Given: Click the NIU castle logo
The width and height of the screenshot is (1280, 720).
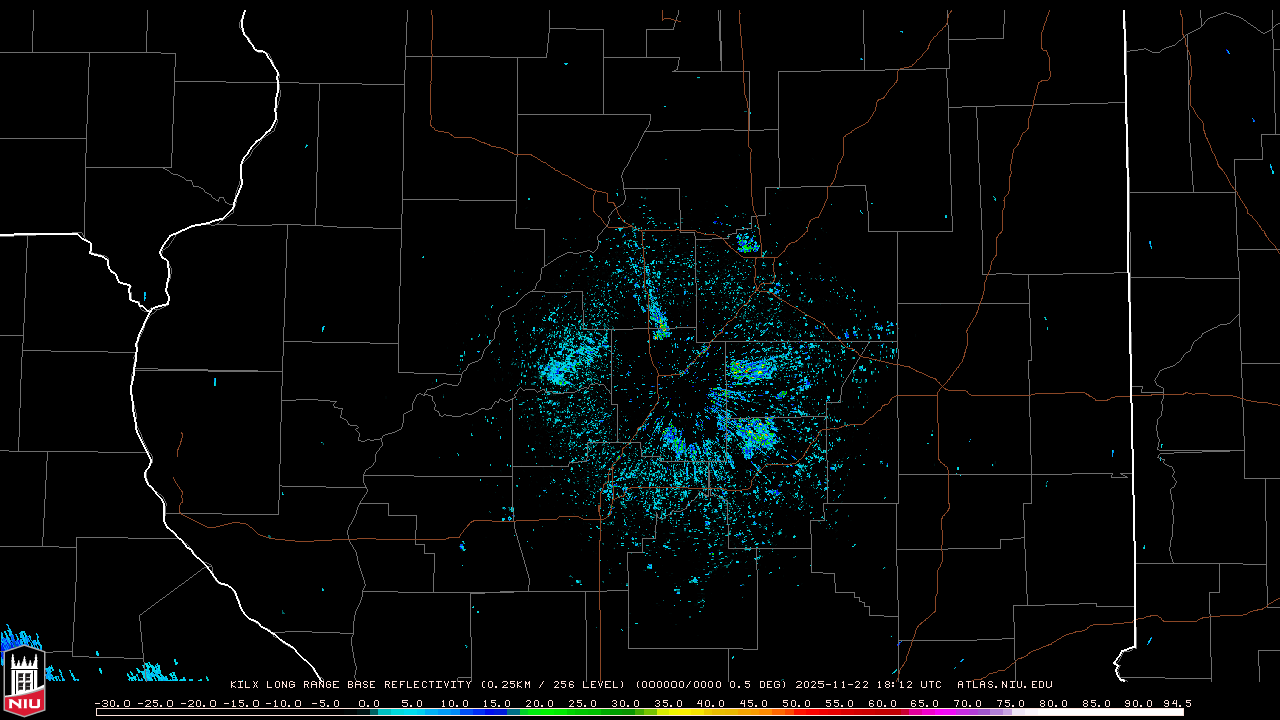Looking at the screenshot, I should (24, 676).
